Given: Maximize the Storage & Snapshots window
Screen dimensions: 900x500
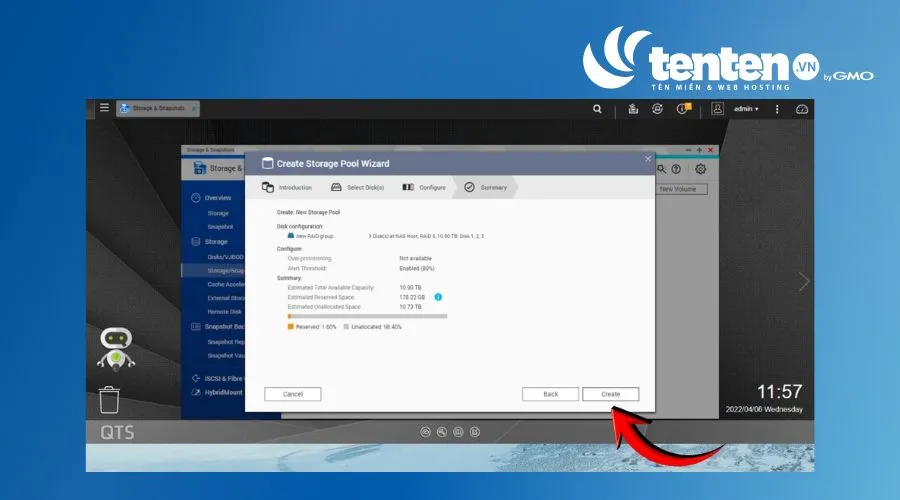Looking at the screenshot, I should coord(699,150).
